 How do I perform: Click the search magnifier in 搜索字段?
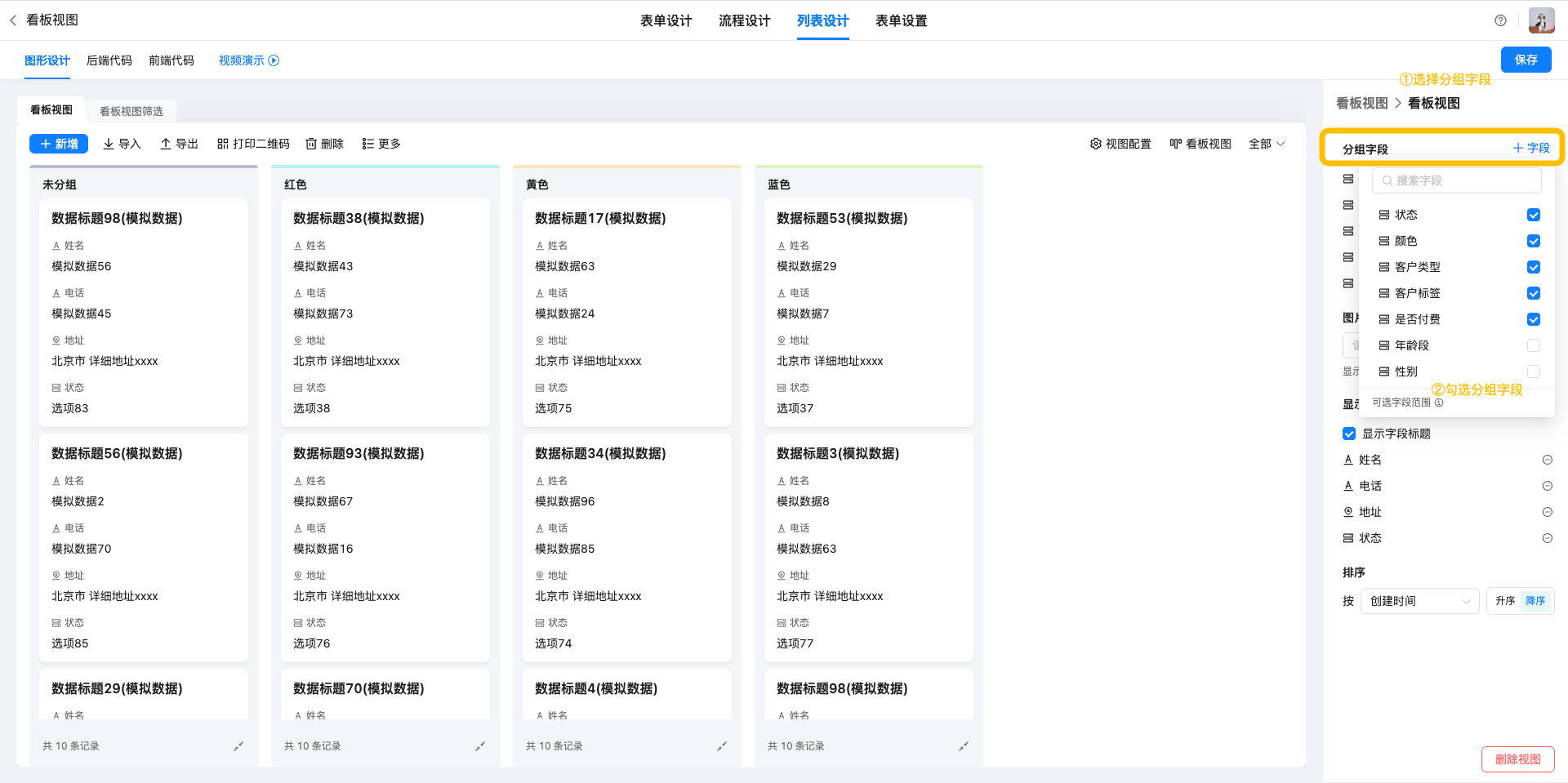[1387, 180]
